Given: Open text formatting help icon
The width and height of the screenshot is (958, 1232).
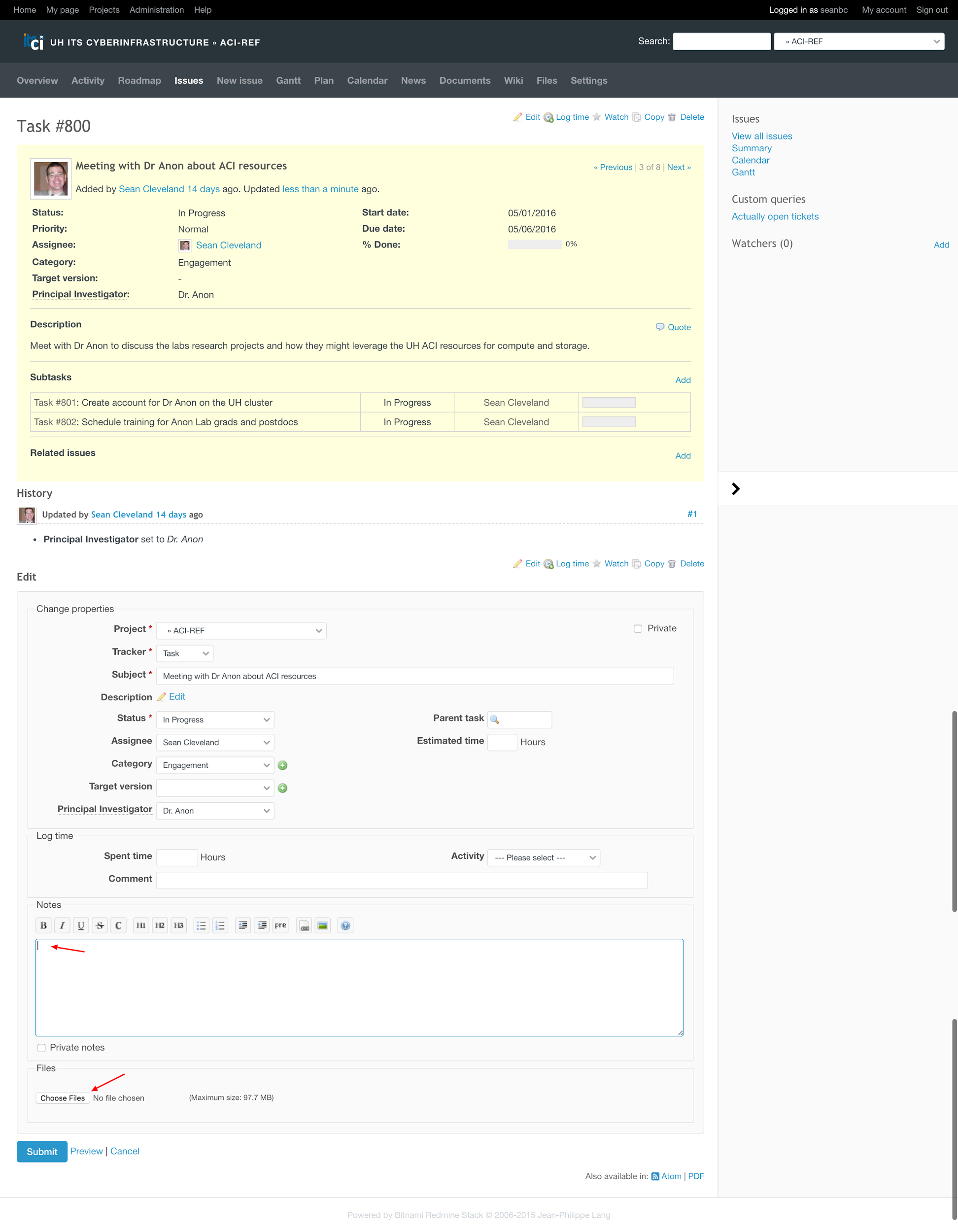Looking at the screenshot, I should click(345, 925).
